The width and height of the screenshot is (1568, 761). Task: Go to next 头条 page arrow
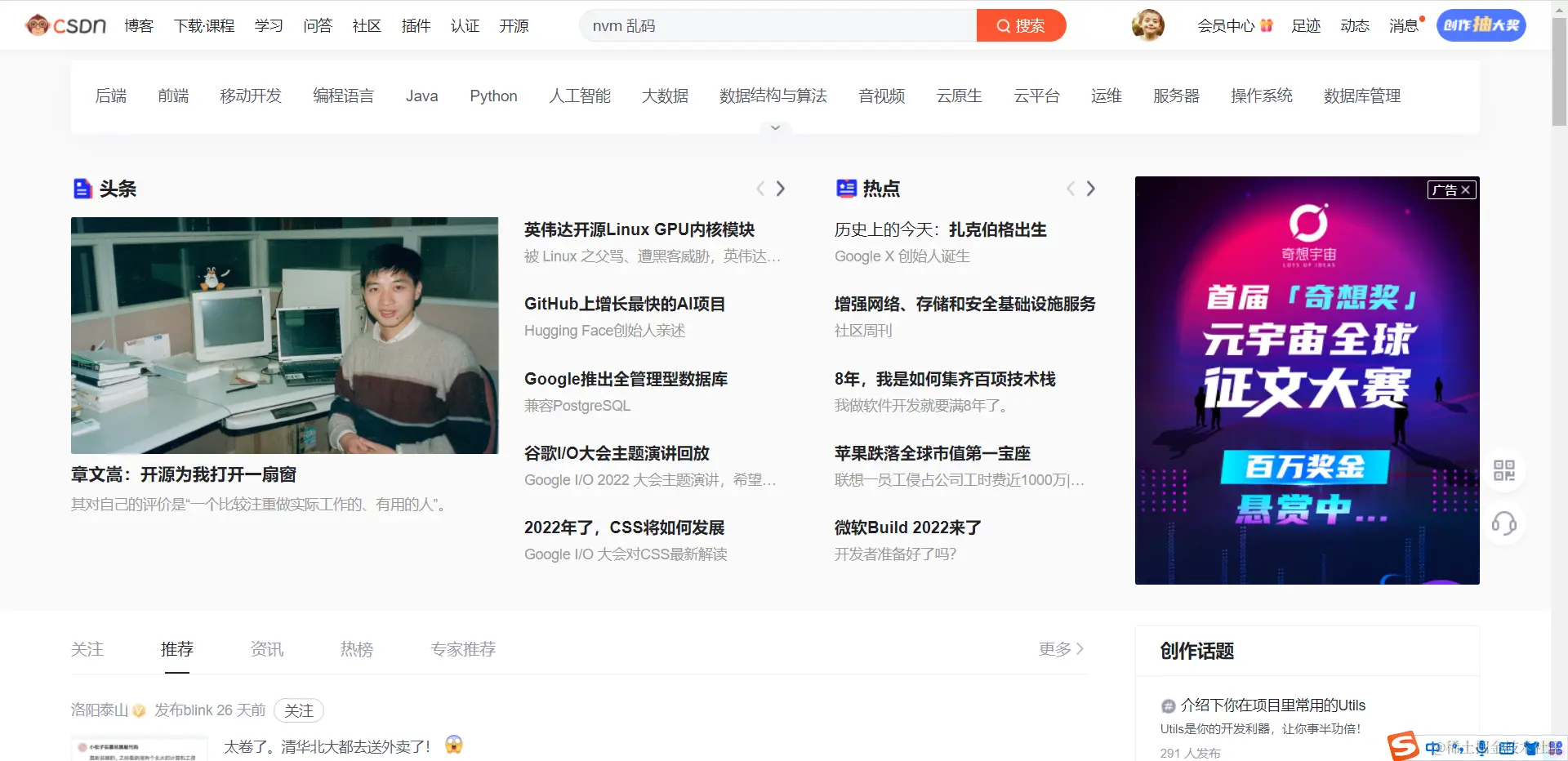[x=781, y=189]
